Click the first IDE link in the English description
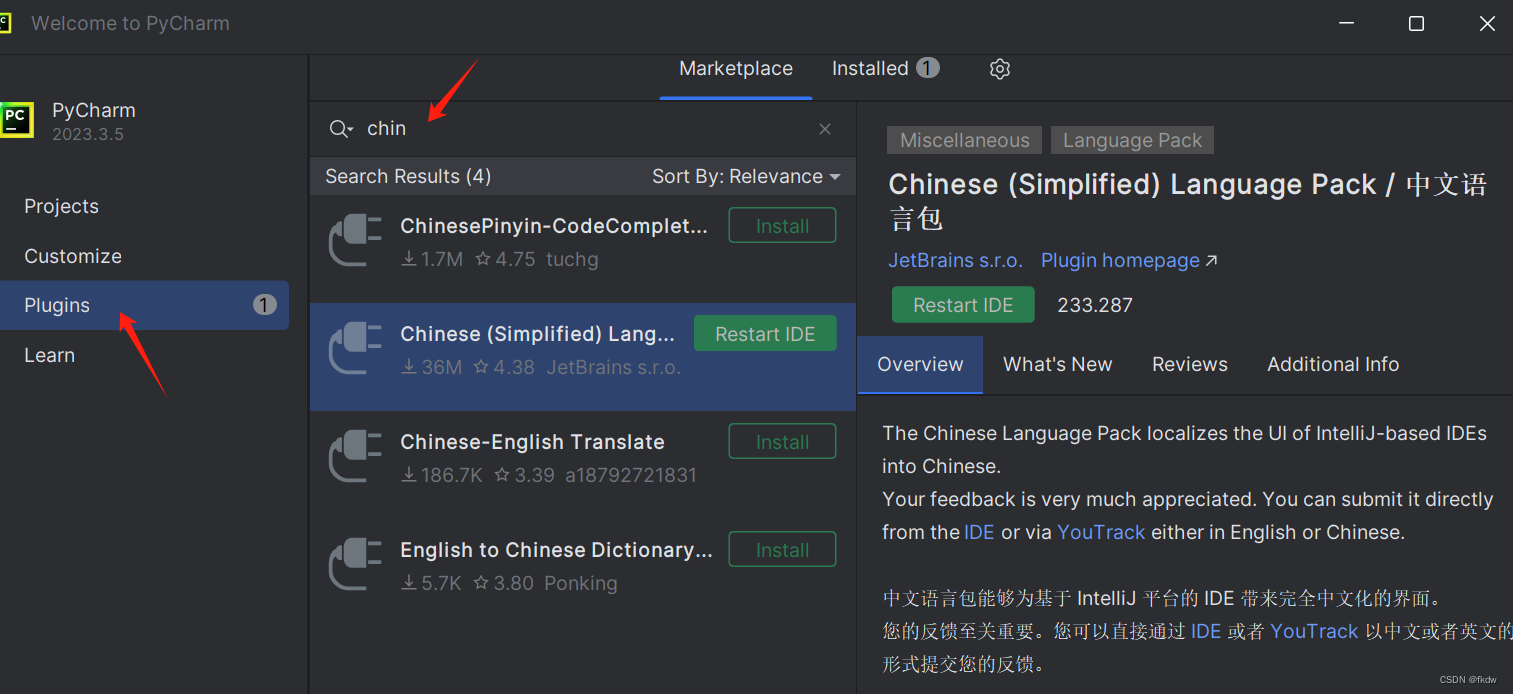 click(x=979, y=532)
